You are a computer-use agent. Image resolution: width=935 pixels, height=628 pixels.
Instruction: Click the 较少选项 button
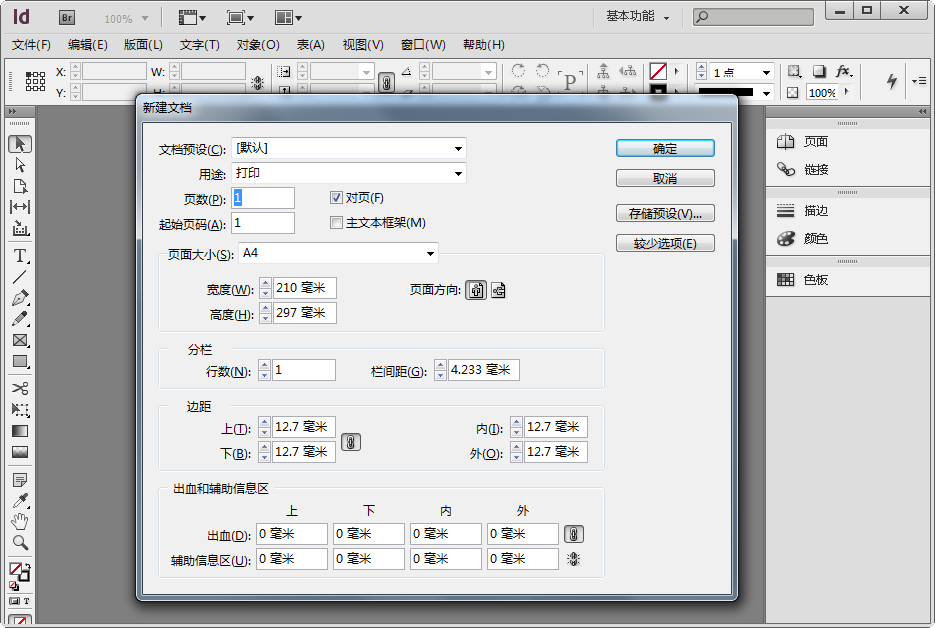point(664,242)
